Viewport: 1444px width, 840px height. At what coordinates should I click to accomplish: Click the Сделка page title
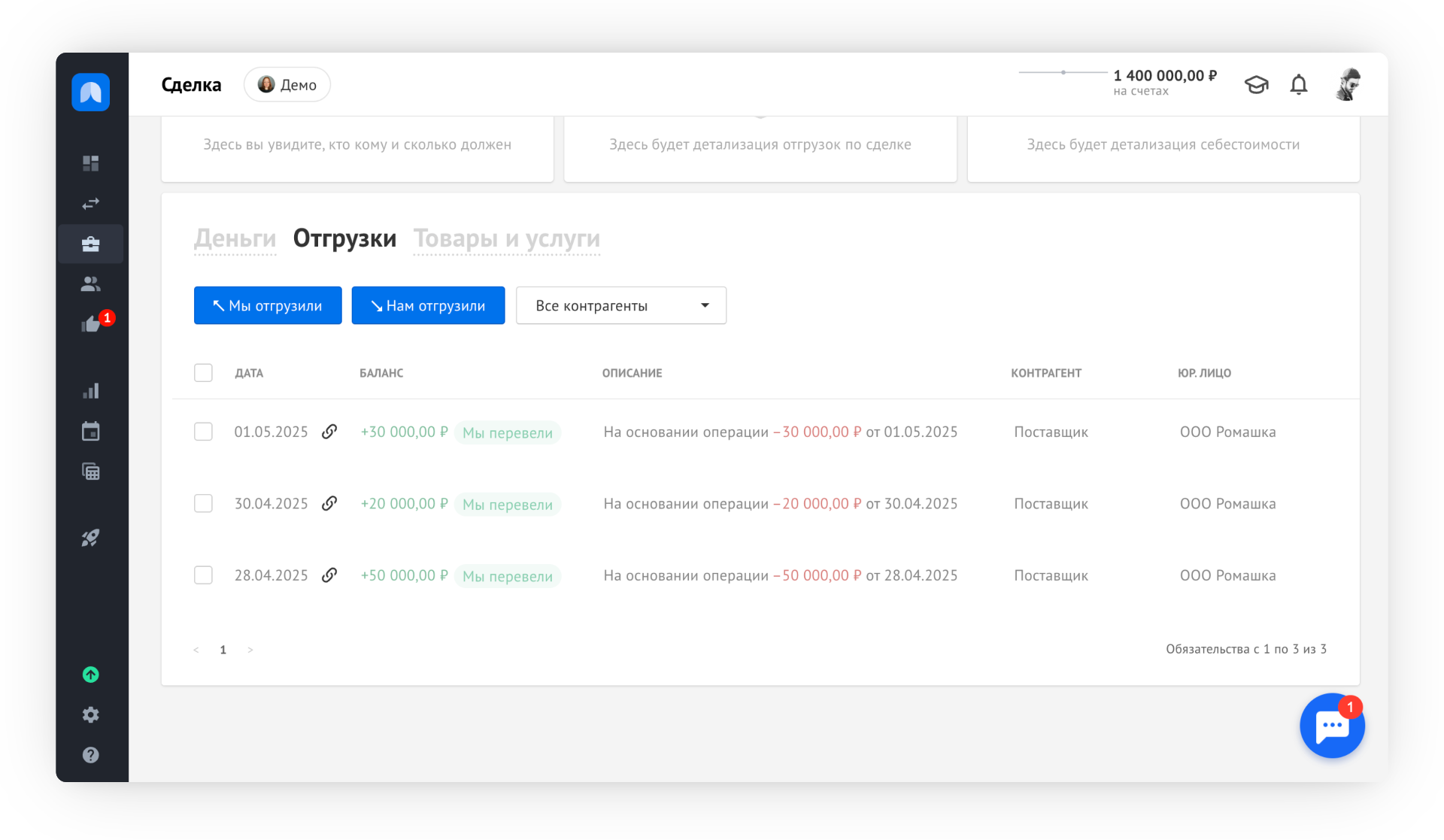pyautogui.click(x=191, y=85)
